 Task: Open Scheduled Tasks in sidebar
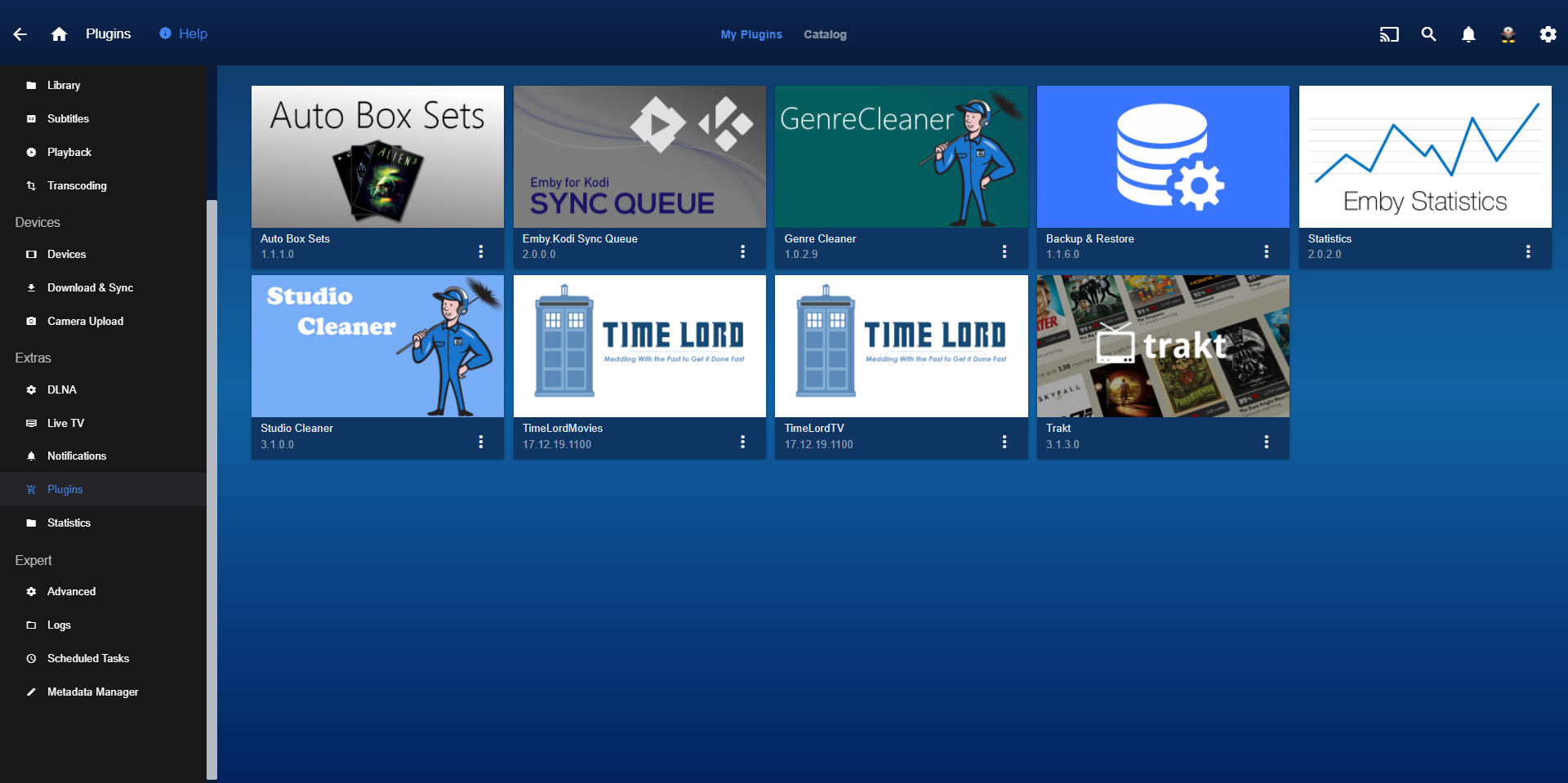pyautogui.click(x=103, y=658)
